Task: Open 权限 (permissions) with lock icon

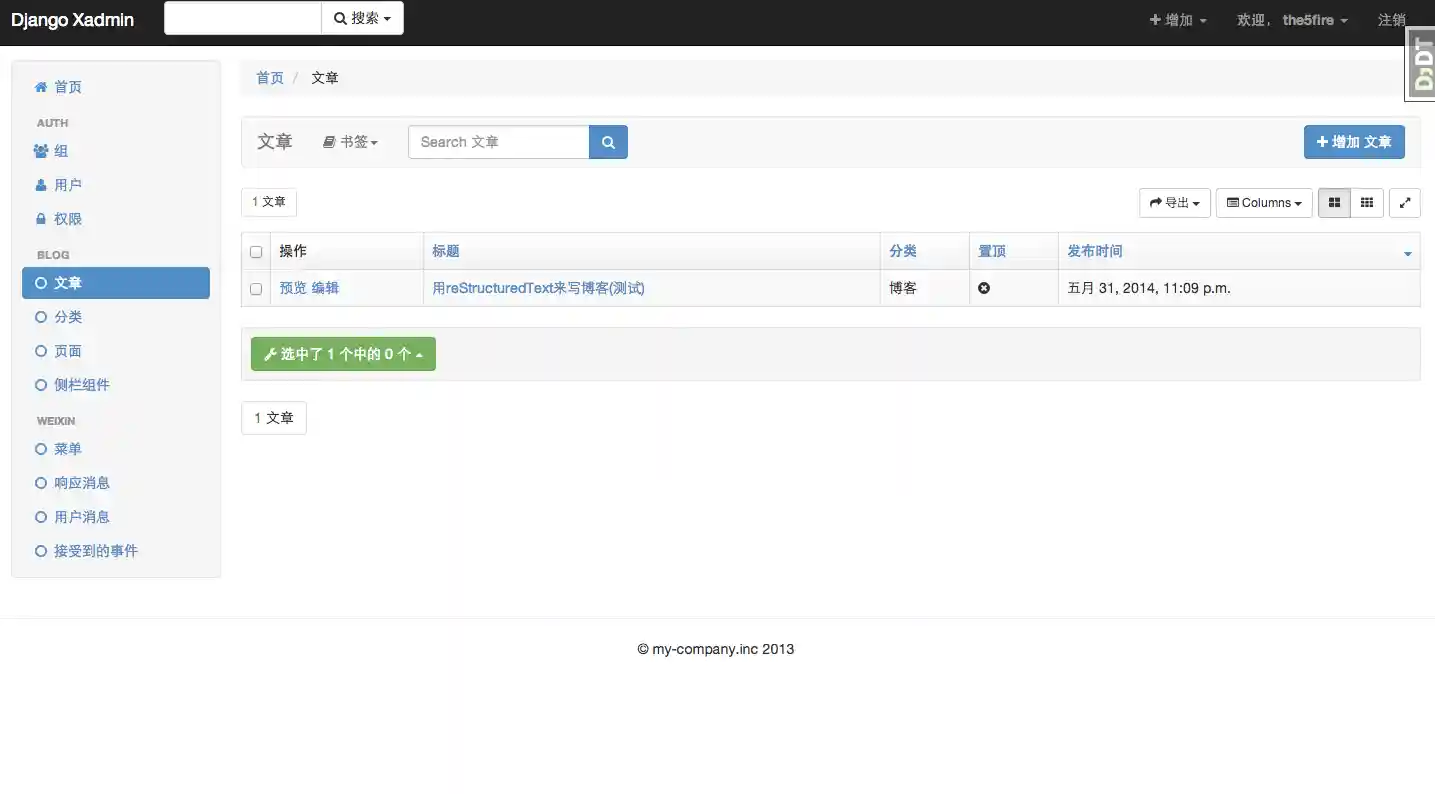Action: (67, 219)
